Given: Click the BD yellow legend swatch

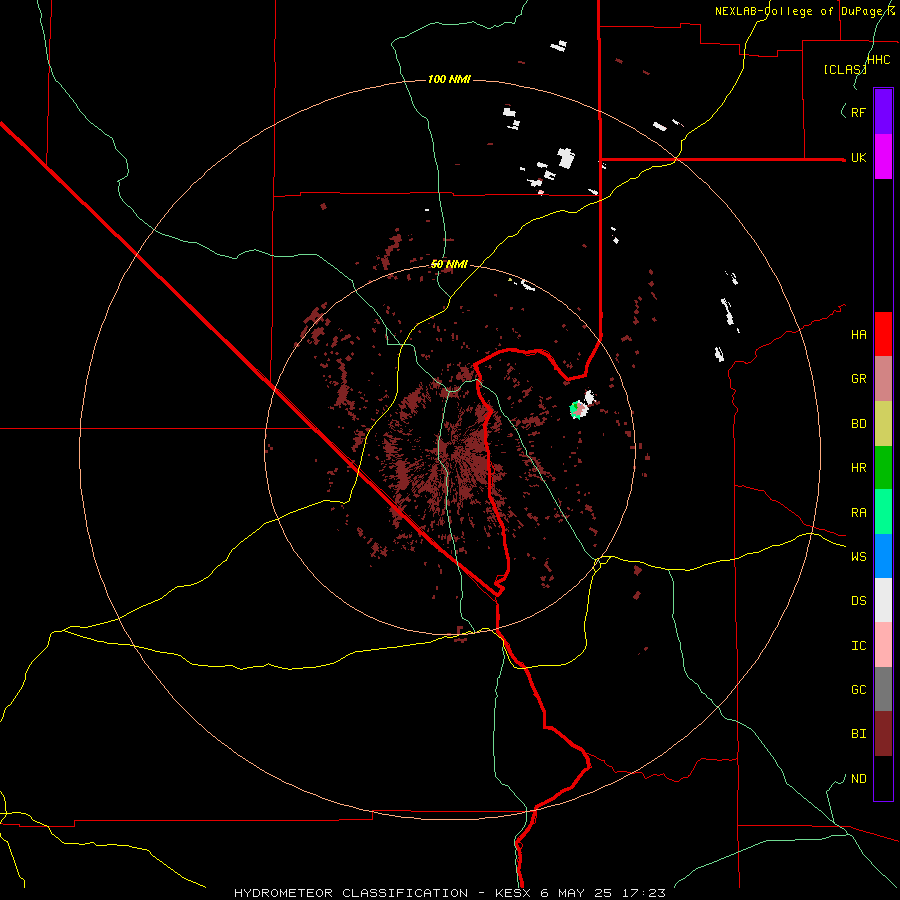Looking at the screenshot, I should 883,424.
